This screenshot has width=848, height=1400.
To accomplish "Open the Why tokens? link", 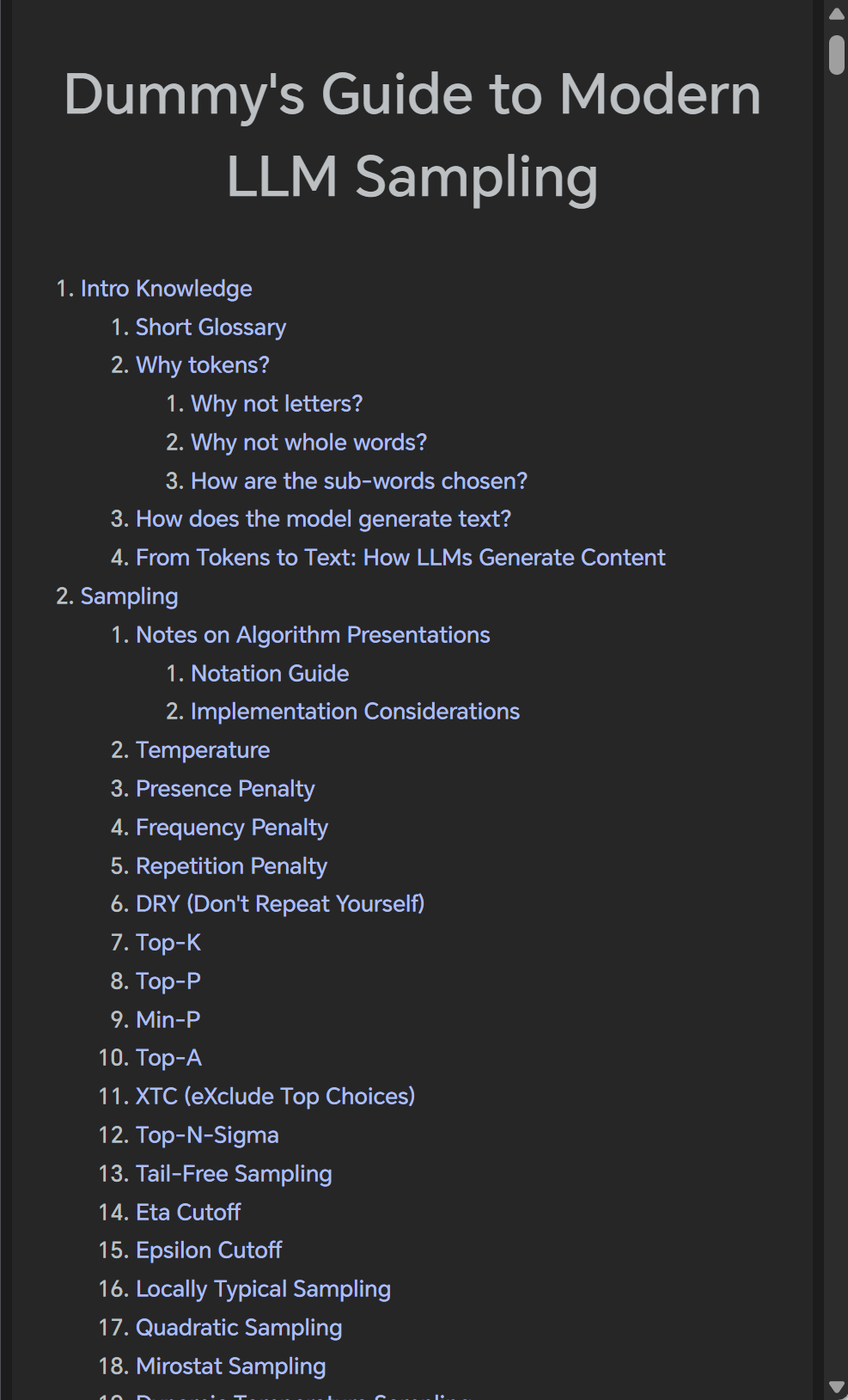I will tap(202, 365).
